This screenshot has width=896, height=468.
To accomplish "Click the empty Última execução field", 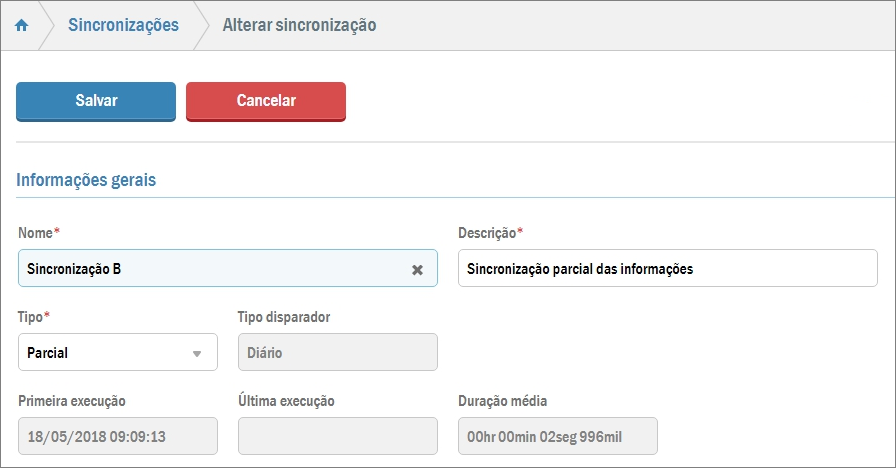I will pos(337,437).
